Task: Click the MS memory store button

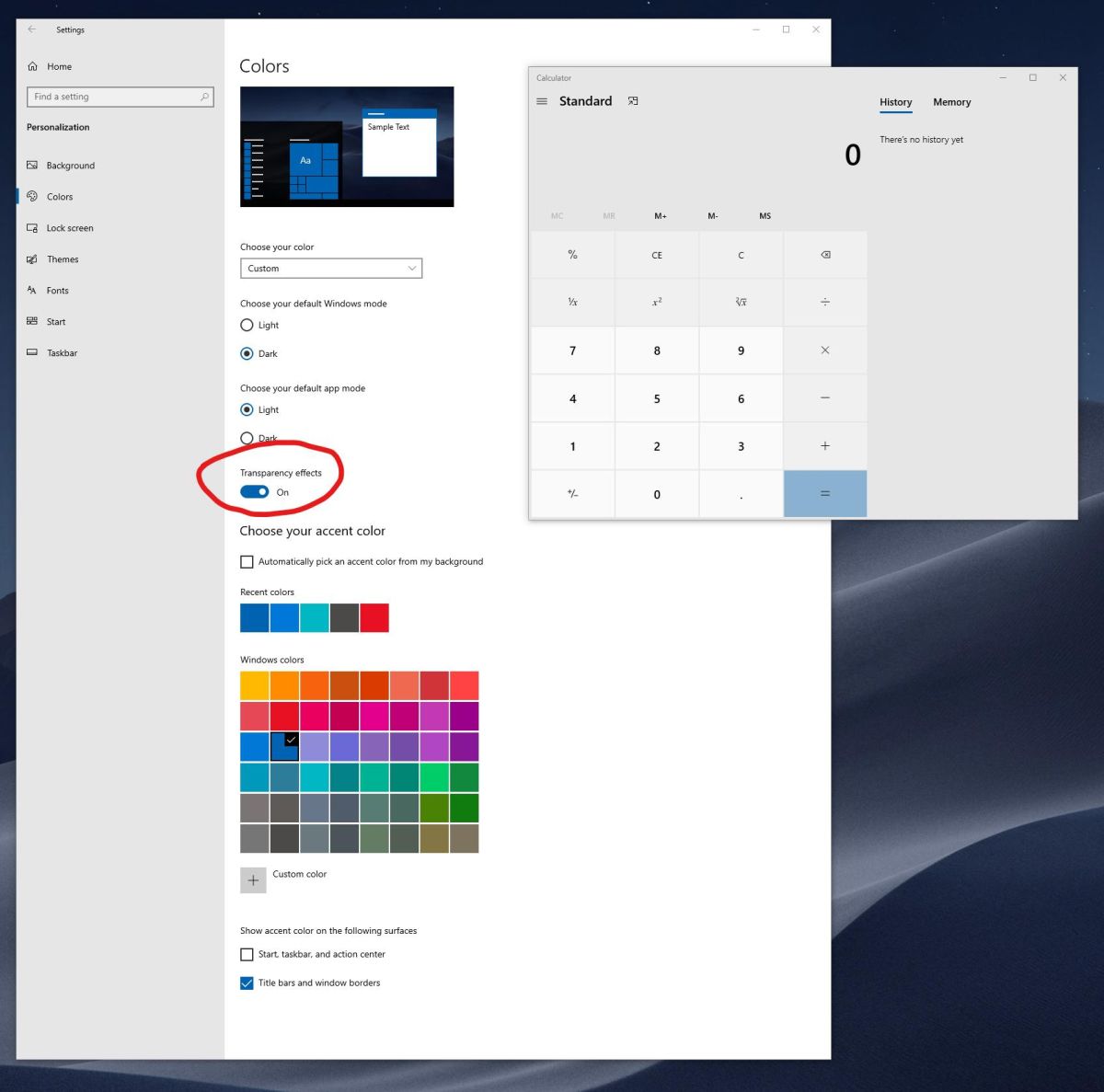Action: (x=765, y=216)
